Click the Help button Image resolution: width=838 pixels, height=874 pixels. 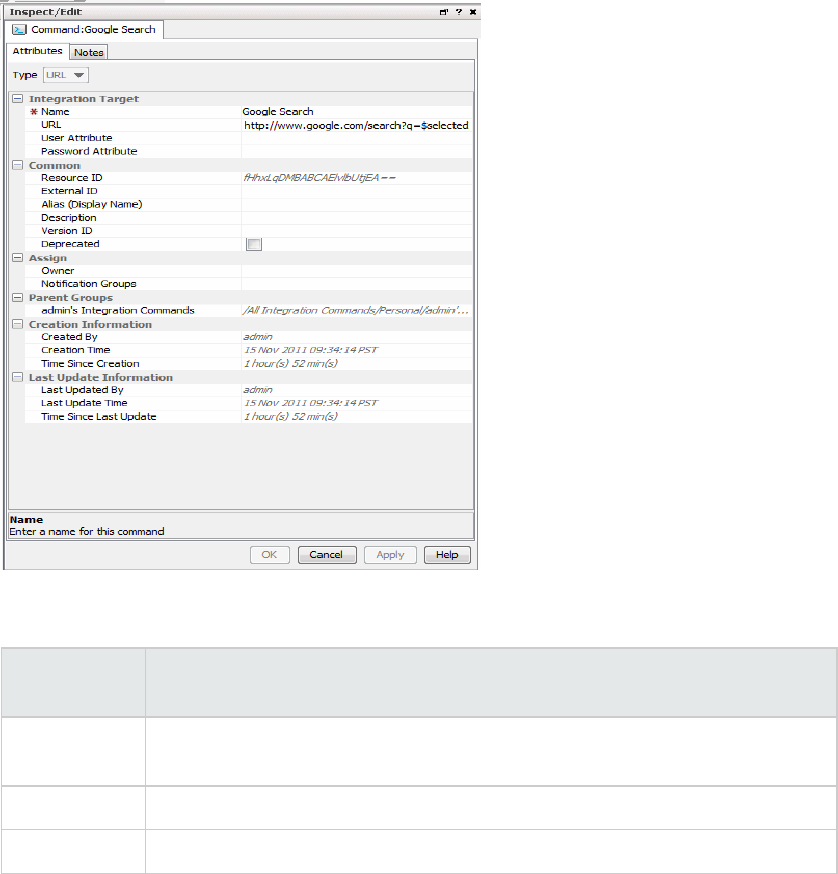tap(447, 555)
